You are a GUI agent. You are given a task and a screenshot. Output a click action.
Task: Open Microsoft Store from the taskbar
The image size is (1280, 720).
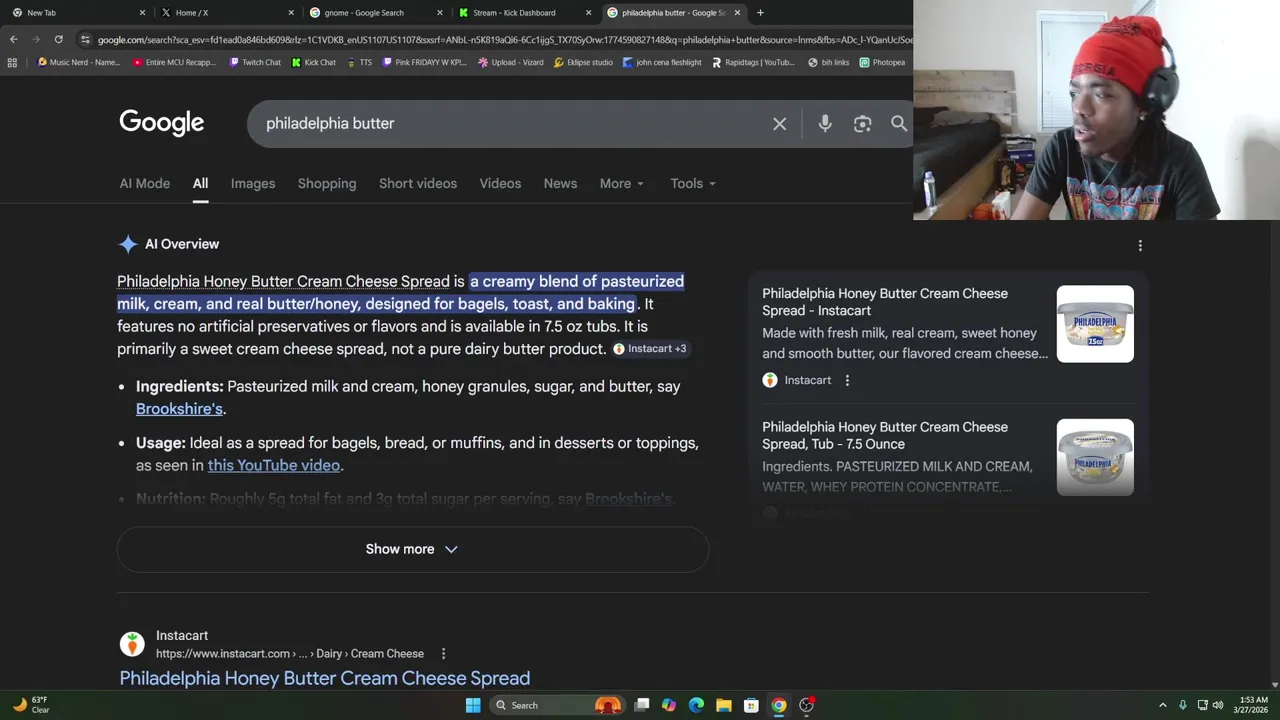(x=751, y=705)
